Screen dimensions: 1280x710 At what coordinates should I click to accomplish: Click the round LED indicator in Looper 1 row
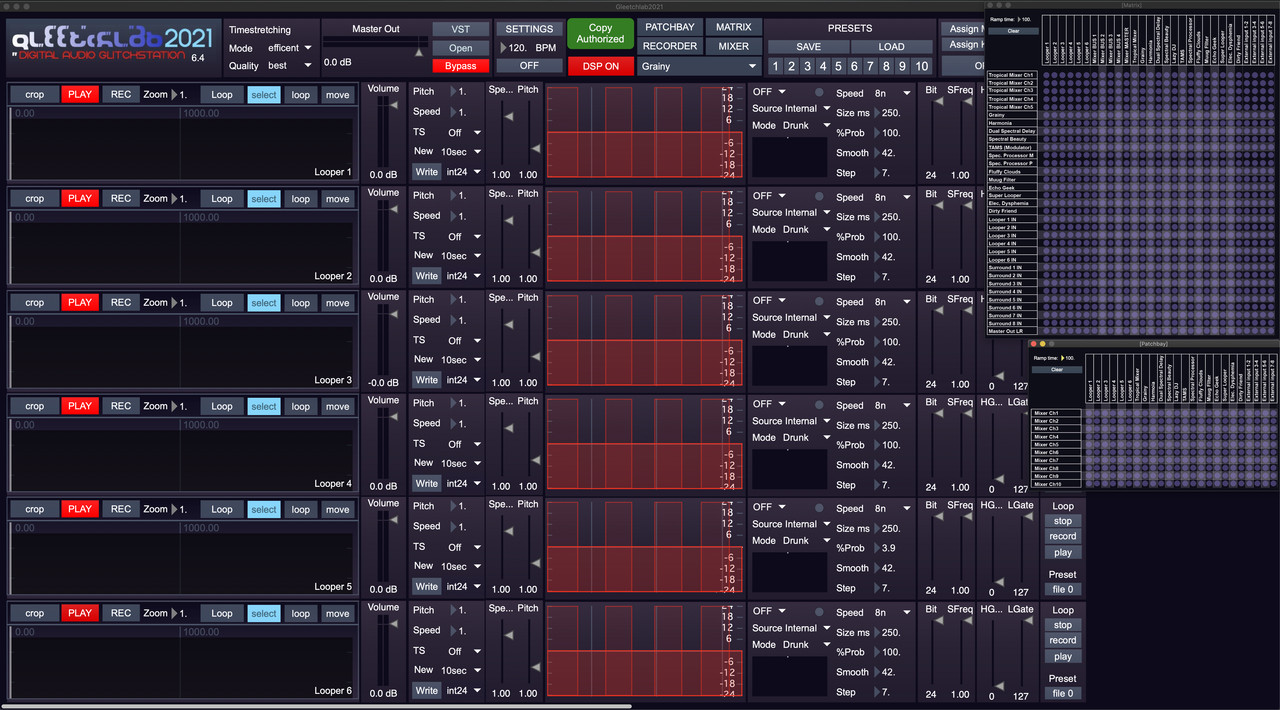(819, 92)
